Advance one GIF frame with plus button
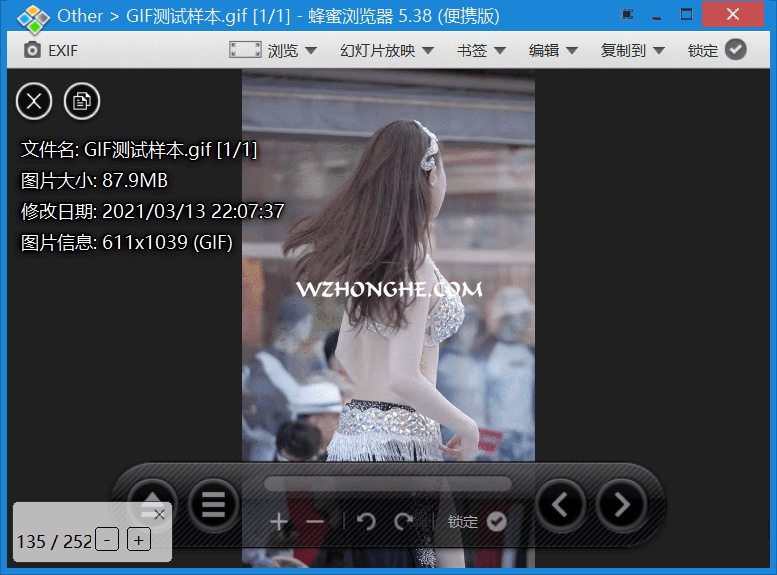This screenshot has height=575, width=777. [x=139, y=540]
